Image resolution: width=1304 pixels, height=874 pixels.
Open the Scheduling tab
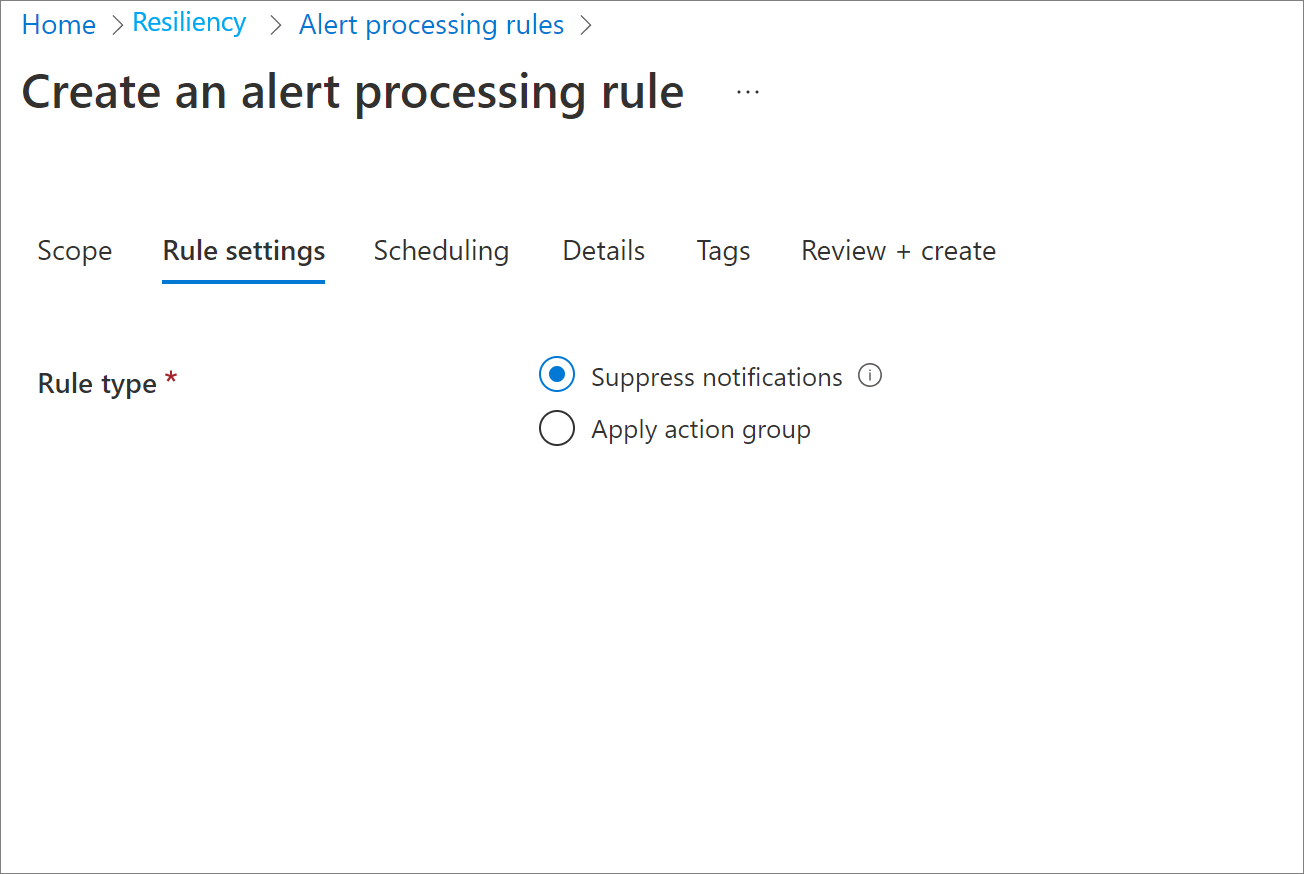coord(441,251)
